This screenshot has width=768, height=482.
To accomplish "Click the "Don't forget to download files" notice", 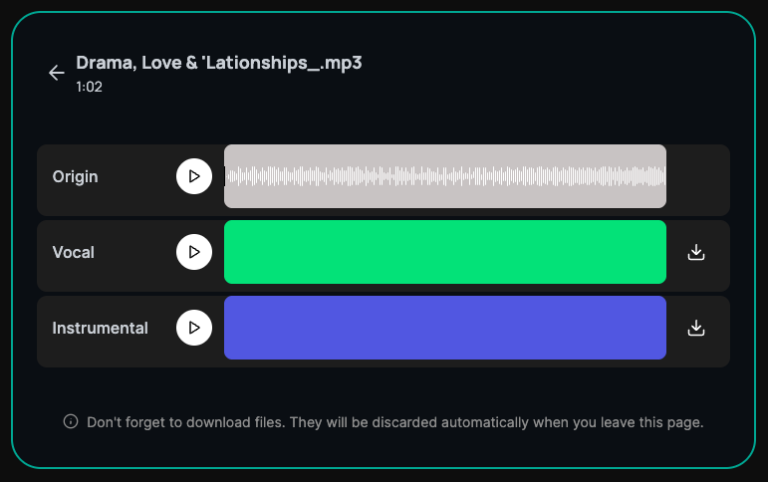I will (x=395, y=422).
